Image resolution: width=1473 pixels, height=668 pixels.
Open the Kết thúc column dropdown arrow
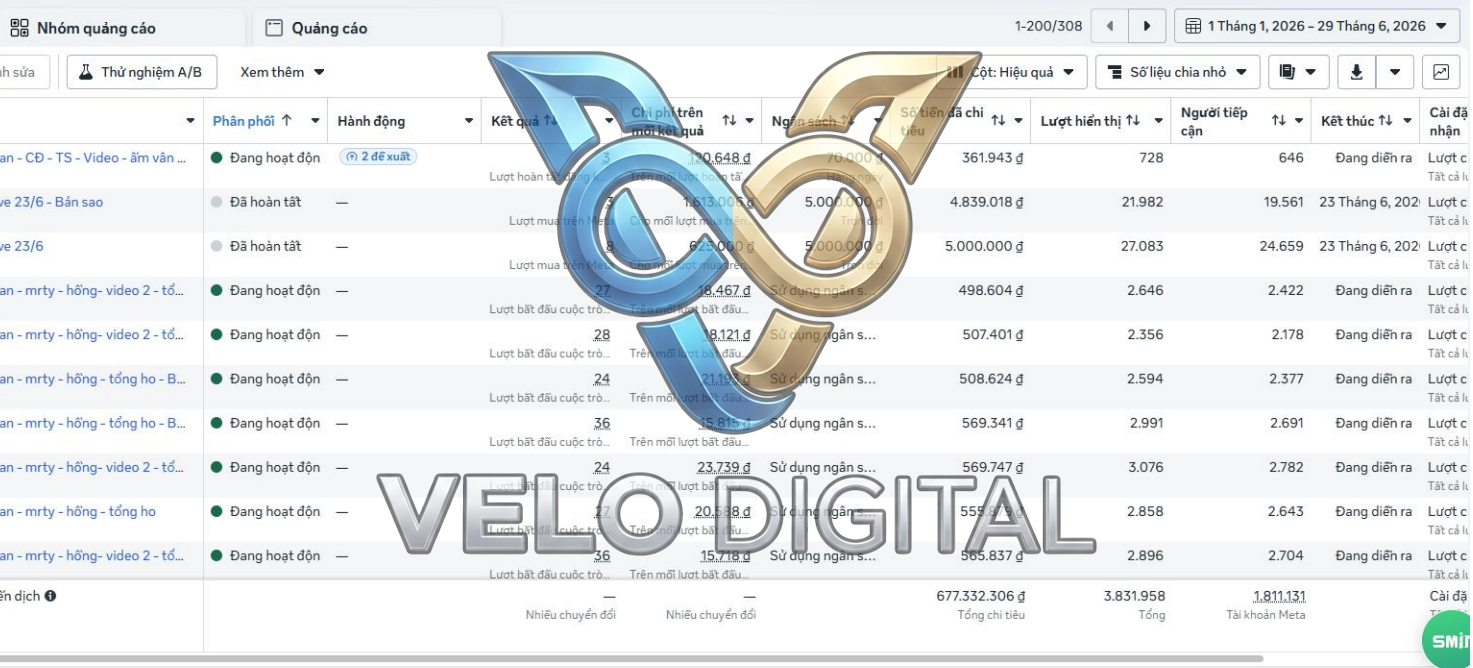coord(1408,121)
